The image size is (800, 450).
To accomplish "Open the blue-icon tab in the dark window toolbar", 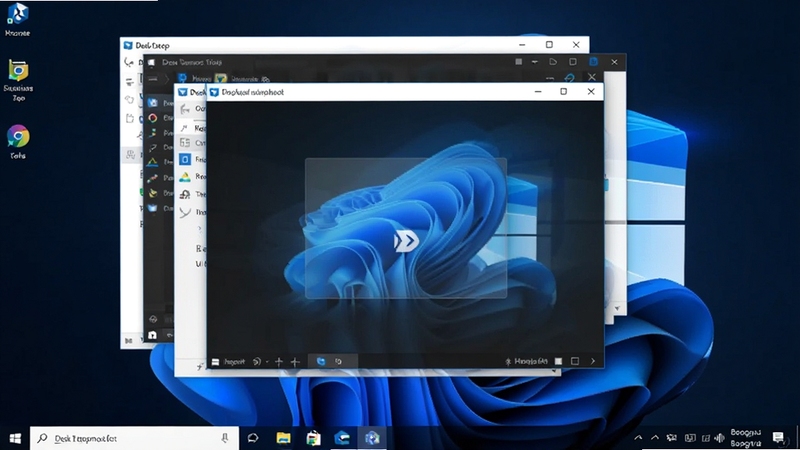I will click(193, 79).
